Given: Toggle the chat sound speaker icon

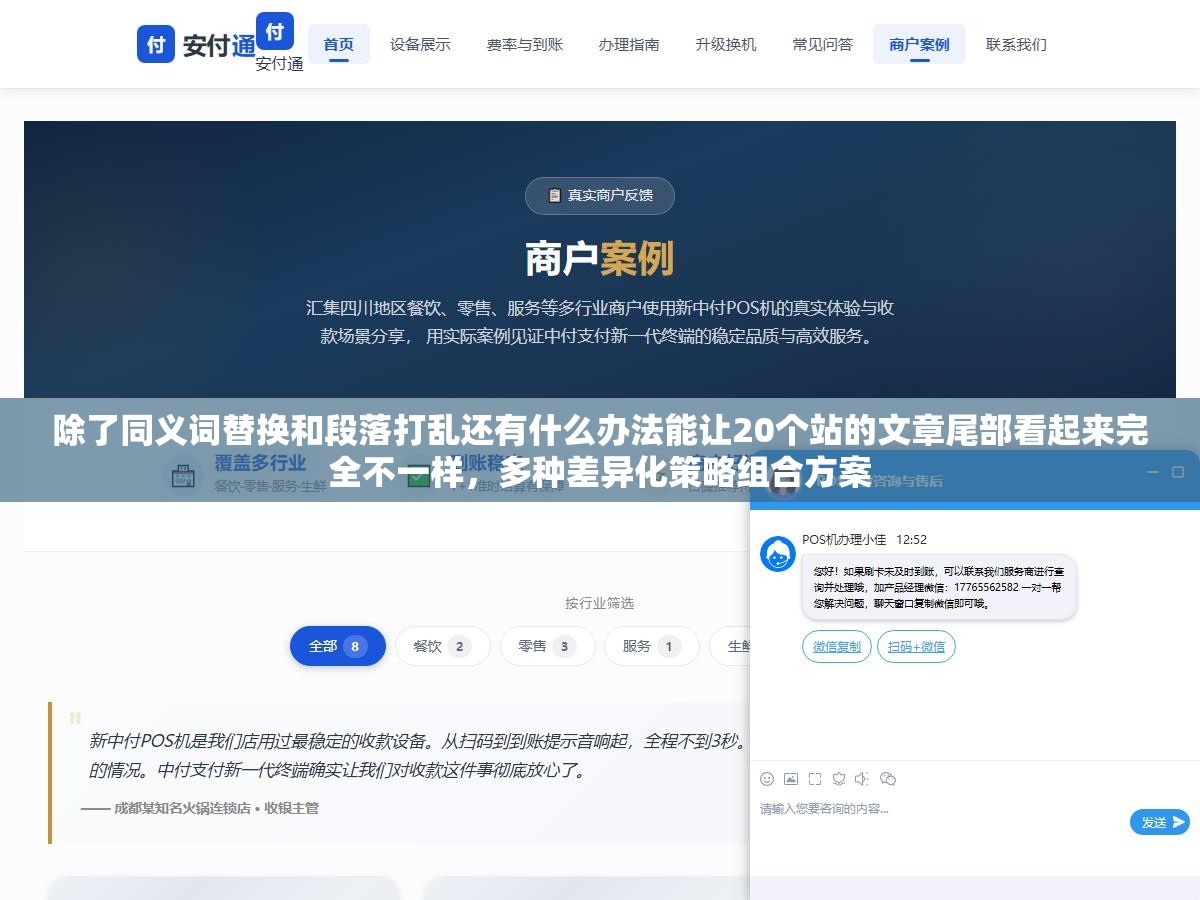Looking at the screenshot, I should 863,779.
